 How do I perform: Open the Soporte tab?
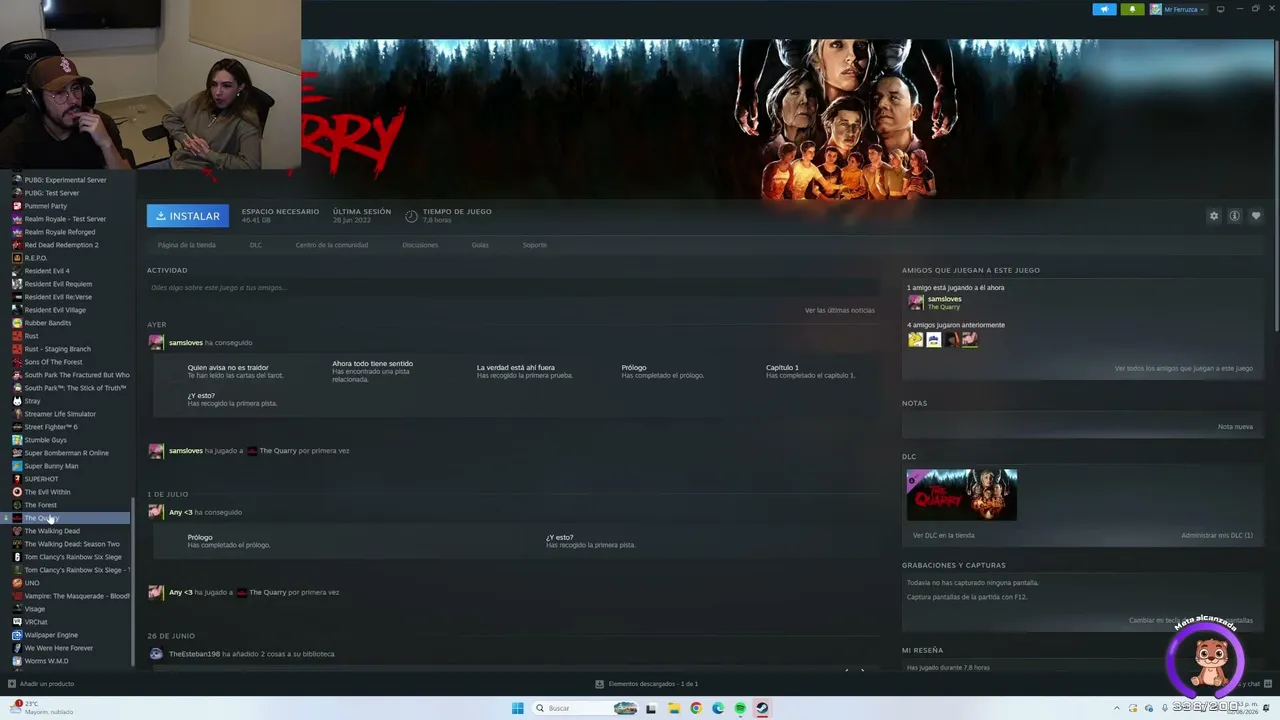tap(534, 245)
